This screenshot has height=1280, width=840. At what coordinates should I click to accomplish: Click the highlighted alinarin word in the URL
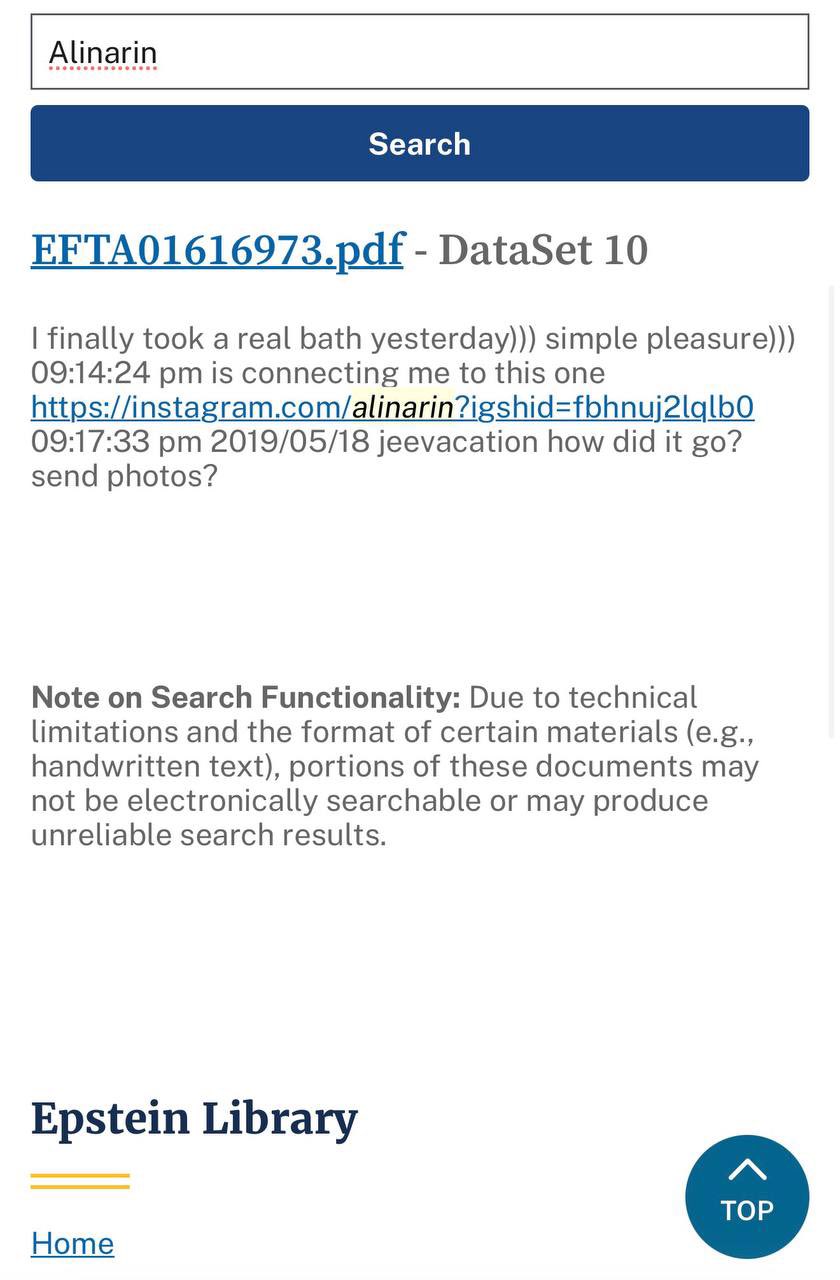pyautogui.click(x=402, y=407)
